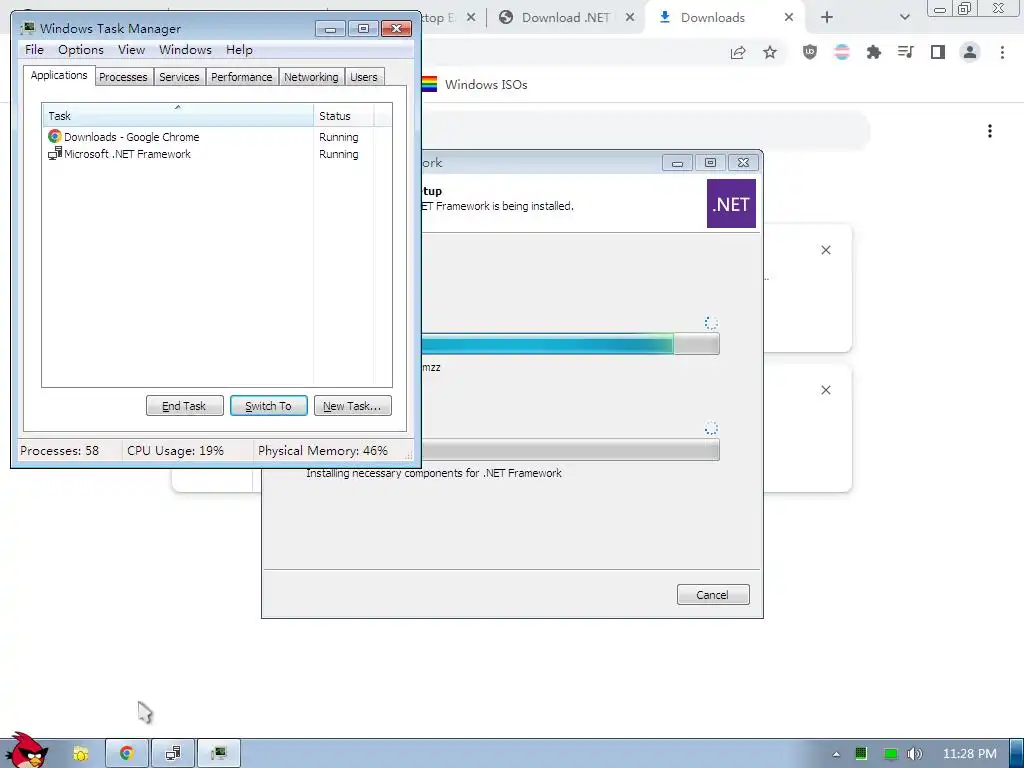This screenshot has height=768, width=1024.
Task: Open the Windows menu in Task Manager
Action: click(185, 50)
